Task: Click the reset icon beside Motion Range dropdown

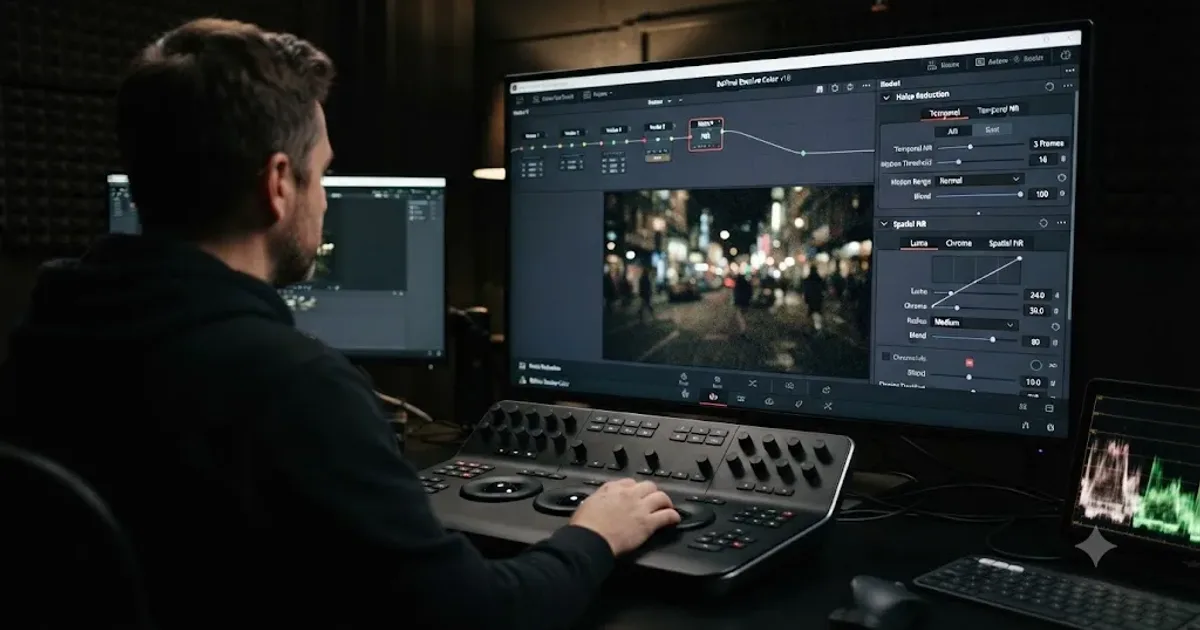Action: [x=1061, y=179]
